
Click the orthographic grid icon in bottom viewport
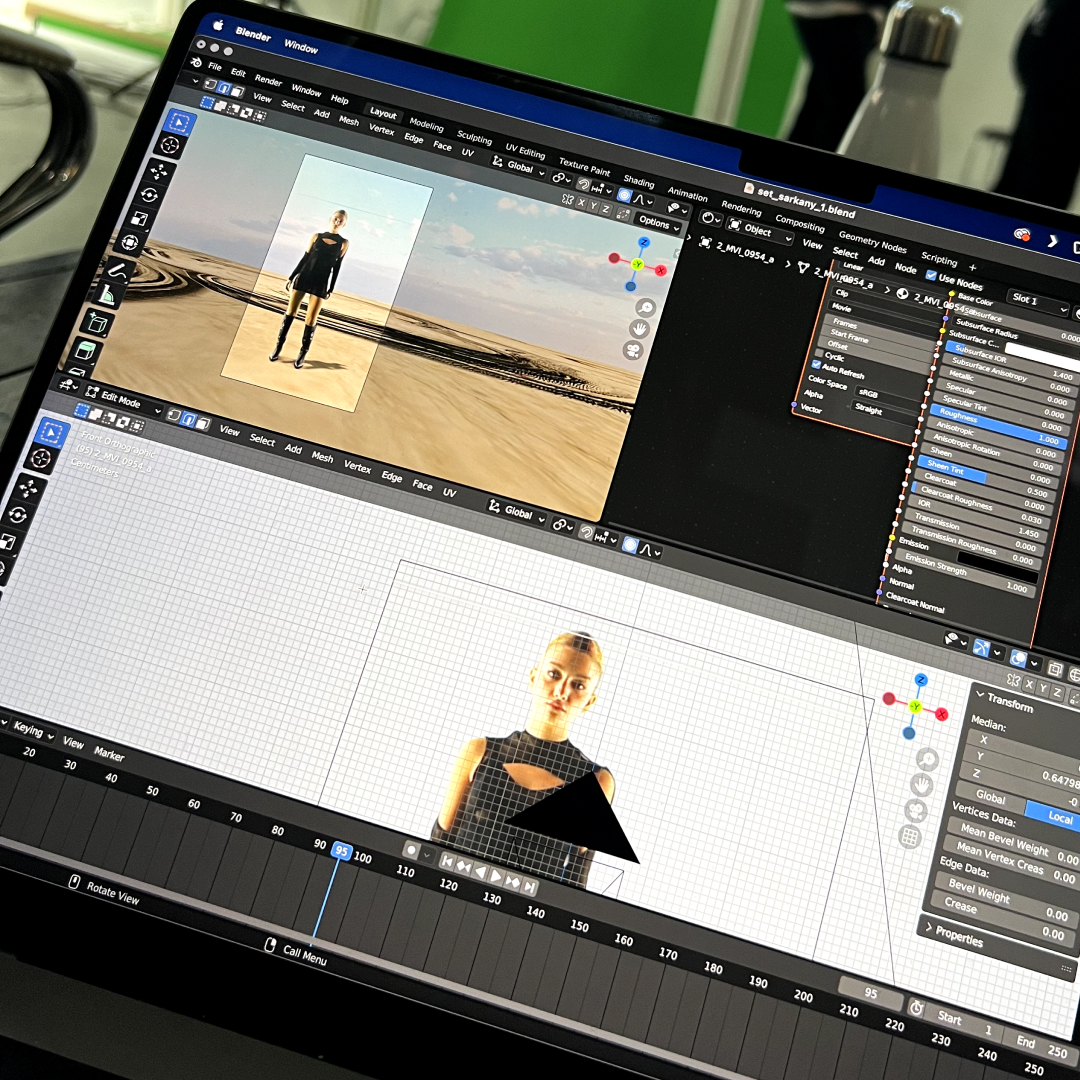click(910, 837)
